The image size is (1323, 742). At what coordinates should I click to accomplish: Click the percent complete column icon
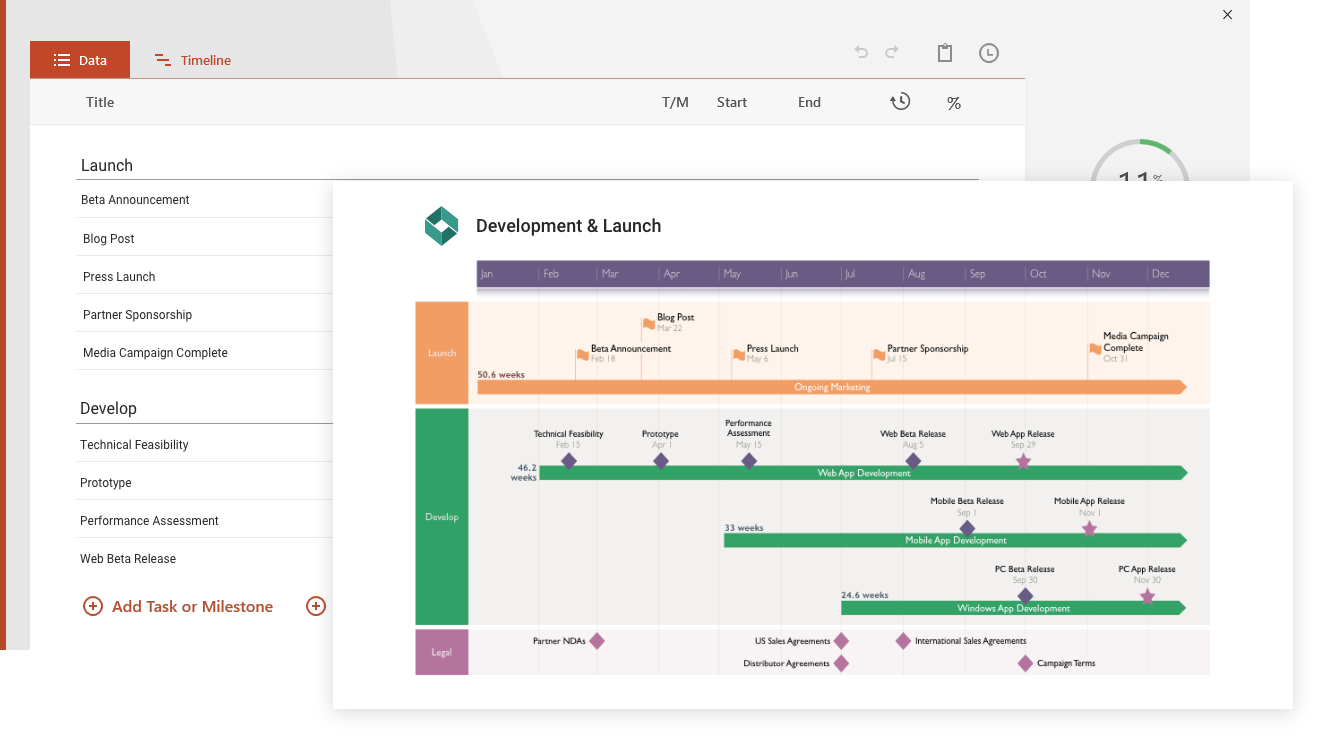click(954, 101)
